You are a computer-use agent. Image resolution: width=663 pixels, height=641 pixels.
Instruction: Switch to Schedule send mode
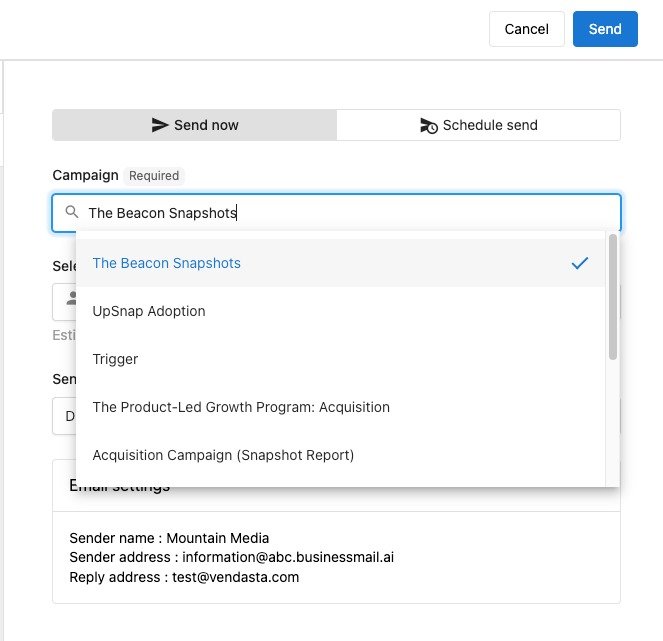point(478,125)
